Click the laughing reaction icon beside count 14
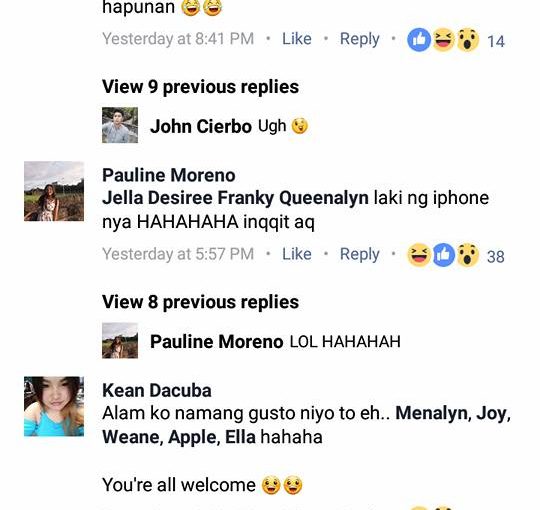The height and width of the screenshot is (510, 540). 443,40
